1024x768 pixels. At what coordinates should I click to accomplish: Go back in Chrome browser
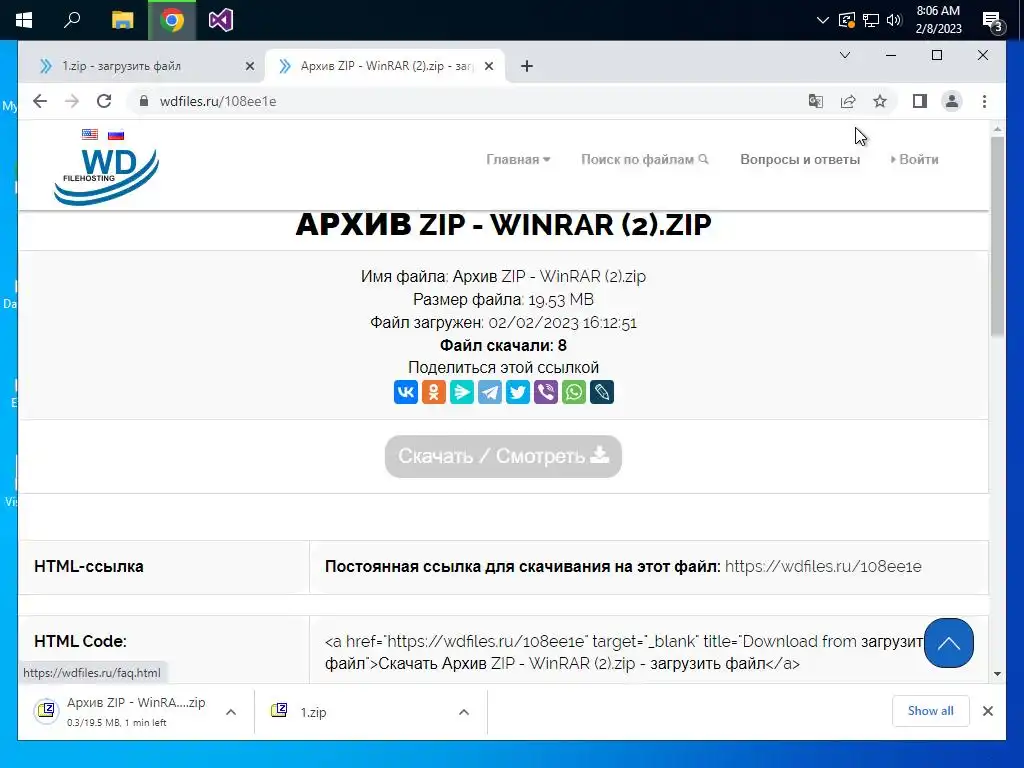[x=40, y=101]
